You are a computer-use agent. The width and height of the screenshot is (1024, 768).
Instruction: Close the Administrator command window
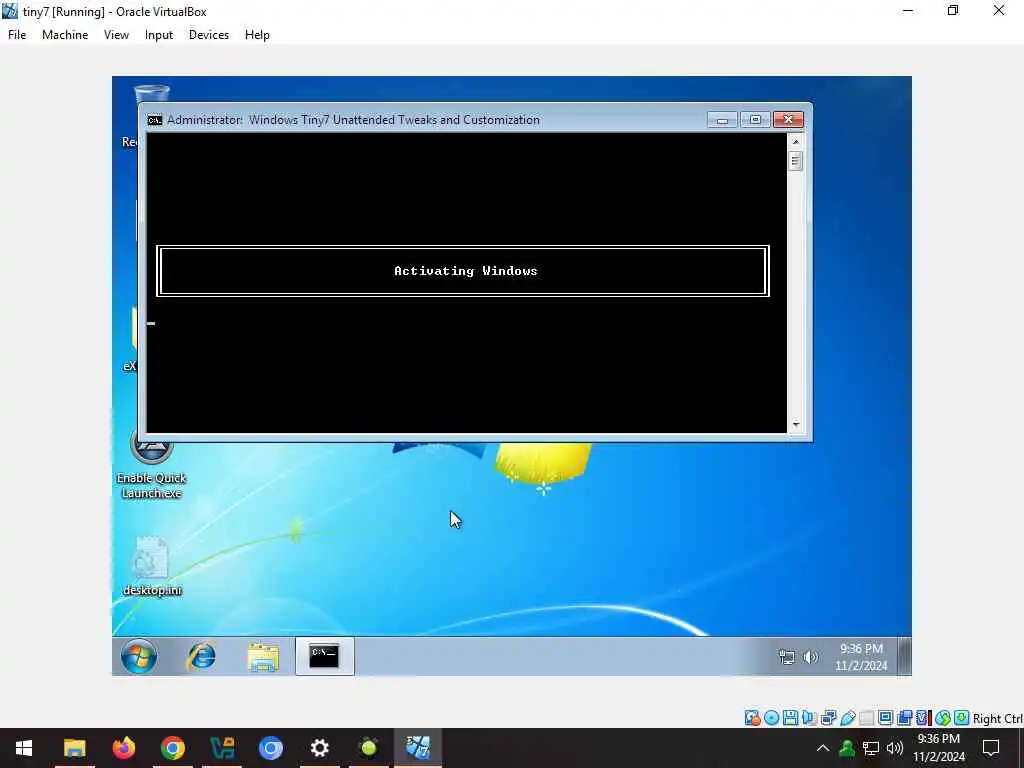(x=788, y=120)
